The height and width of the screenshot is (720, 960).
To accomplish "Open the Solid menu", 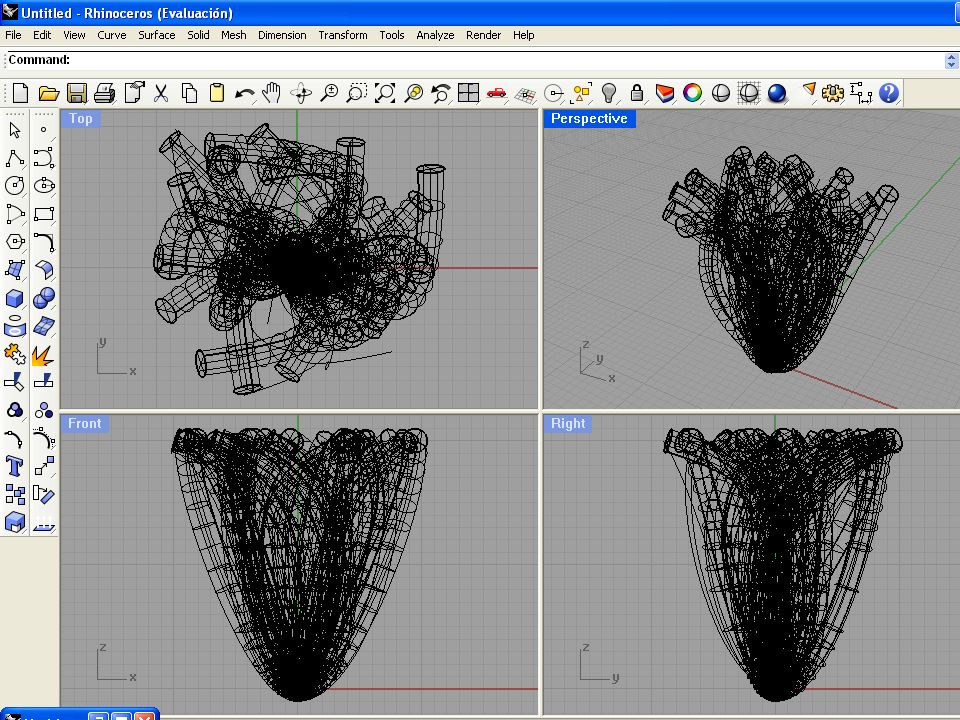I will coord(198,35).
